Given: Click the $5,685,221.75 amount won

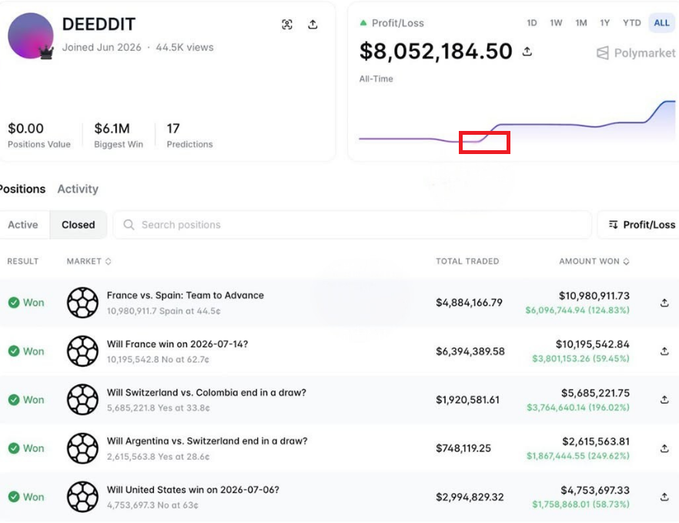Looking at the screenshot, I should click(x=595, y=393).
